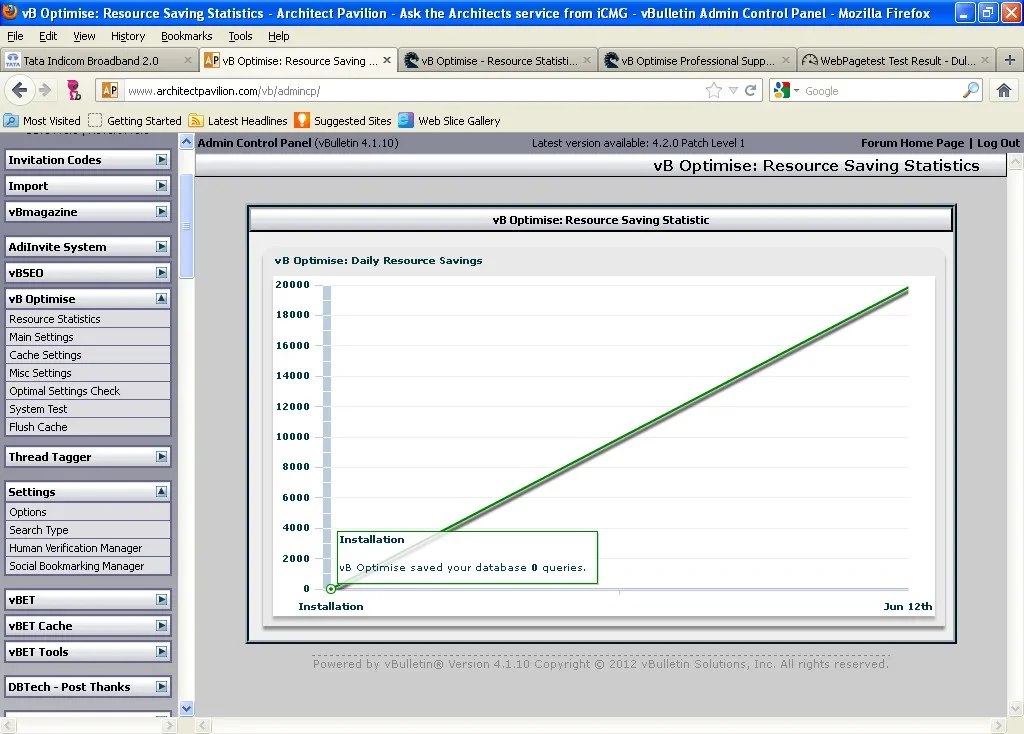Open the Bookmarks menu
This screenshot has width=1024, height=734.
point(187,36)
